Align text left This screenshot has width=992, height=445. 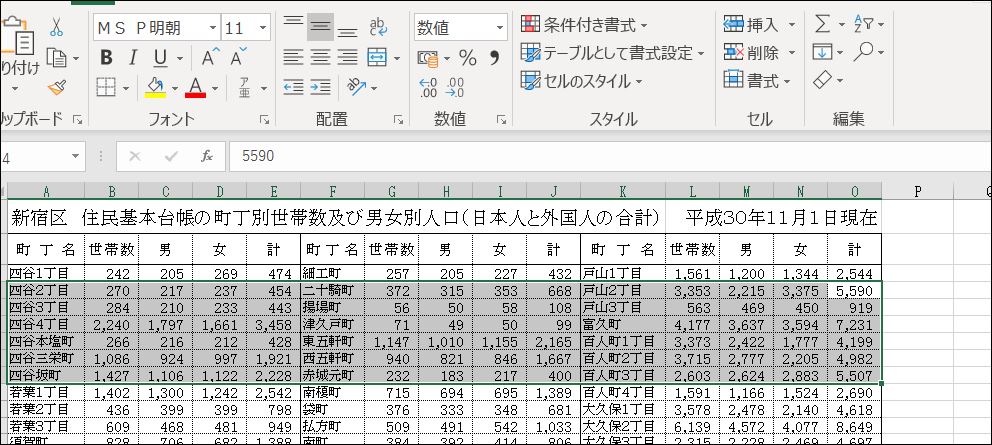293,58
